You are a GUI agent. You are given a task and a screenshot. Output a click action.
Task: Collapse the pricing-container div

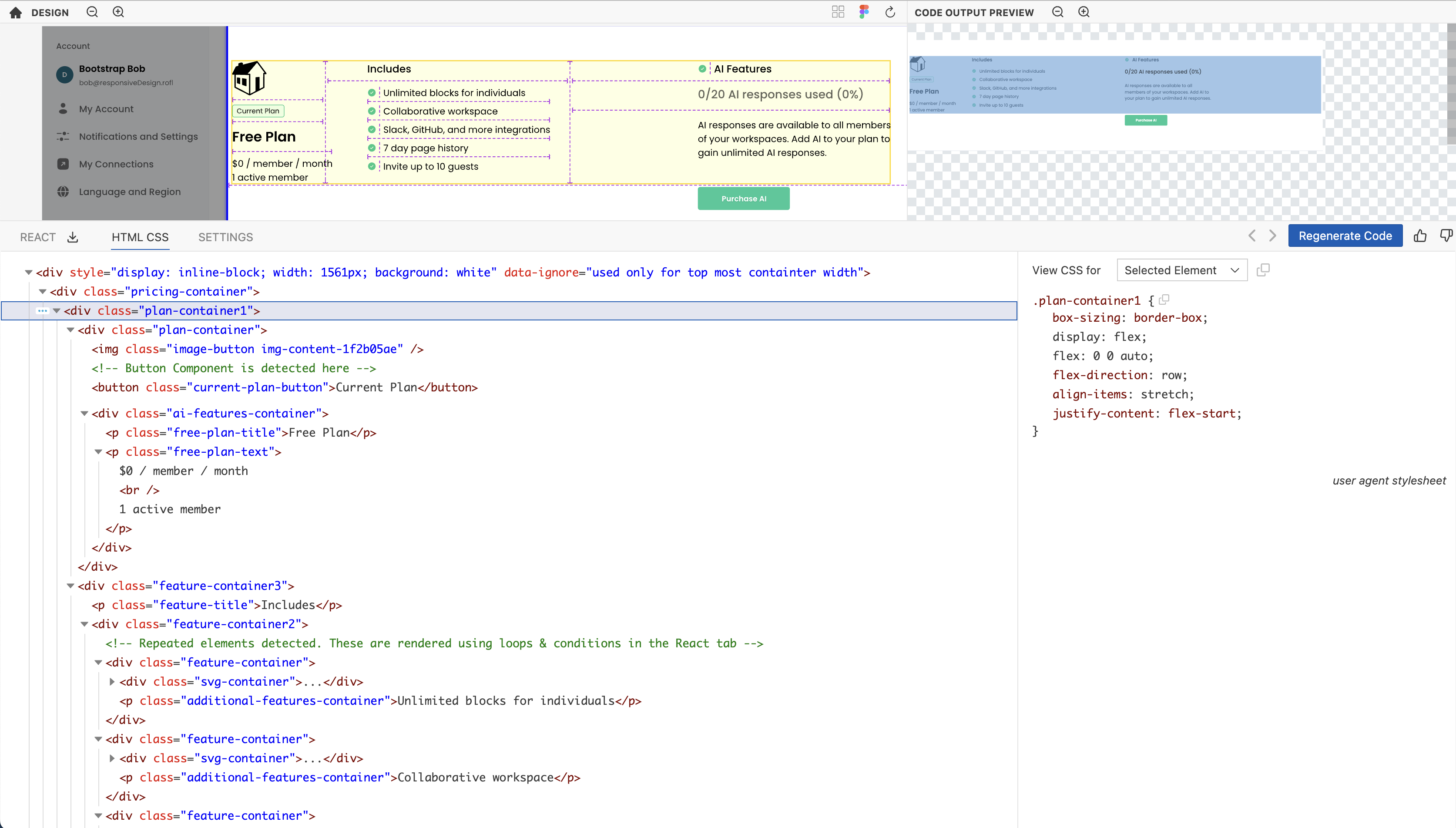(x=43, y=292)
